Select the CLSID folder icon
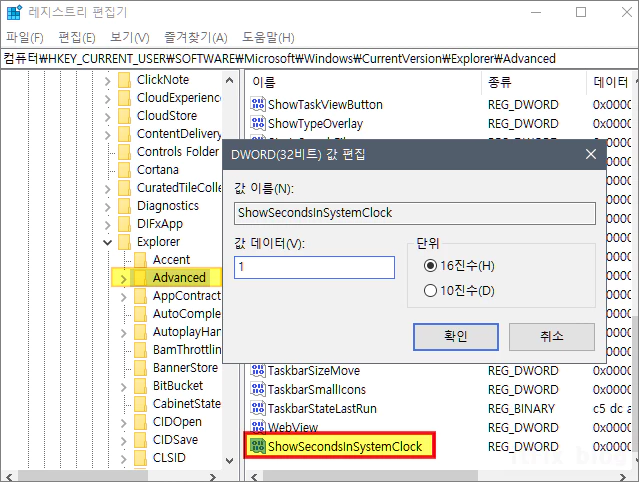This screenshot has height=482, width=639. tap(141, 458)
